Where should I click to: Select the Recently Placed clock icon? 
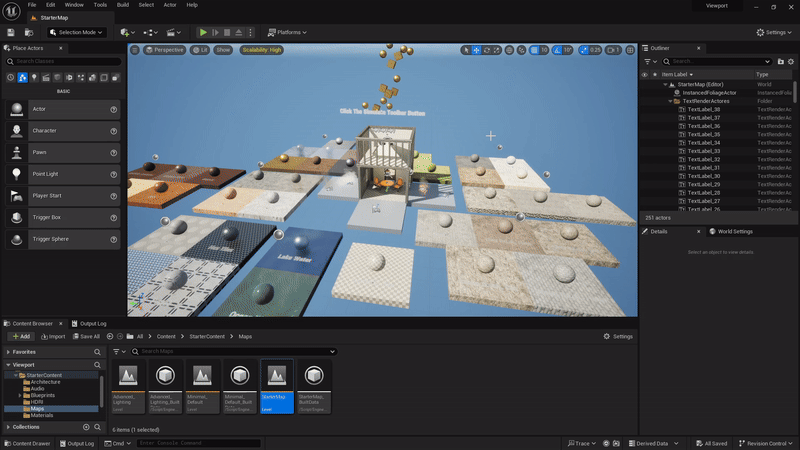[11, 78]
